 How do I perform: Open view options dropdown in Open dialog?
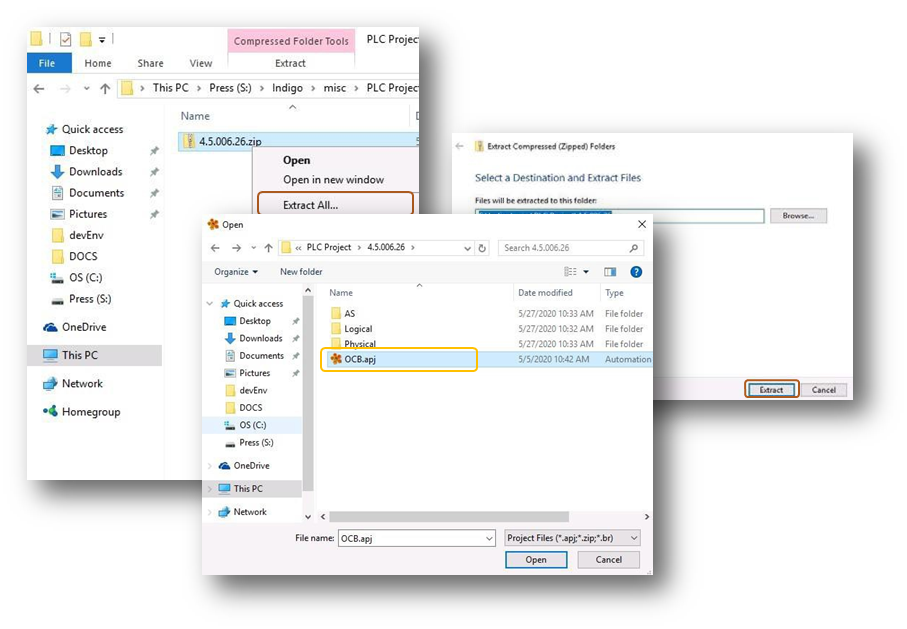585,272
